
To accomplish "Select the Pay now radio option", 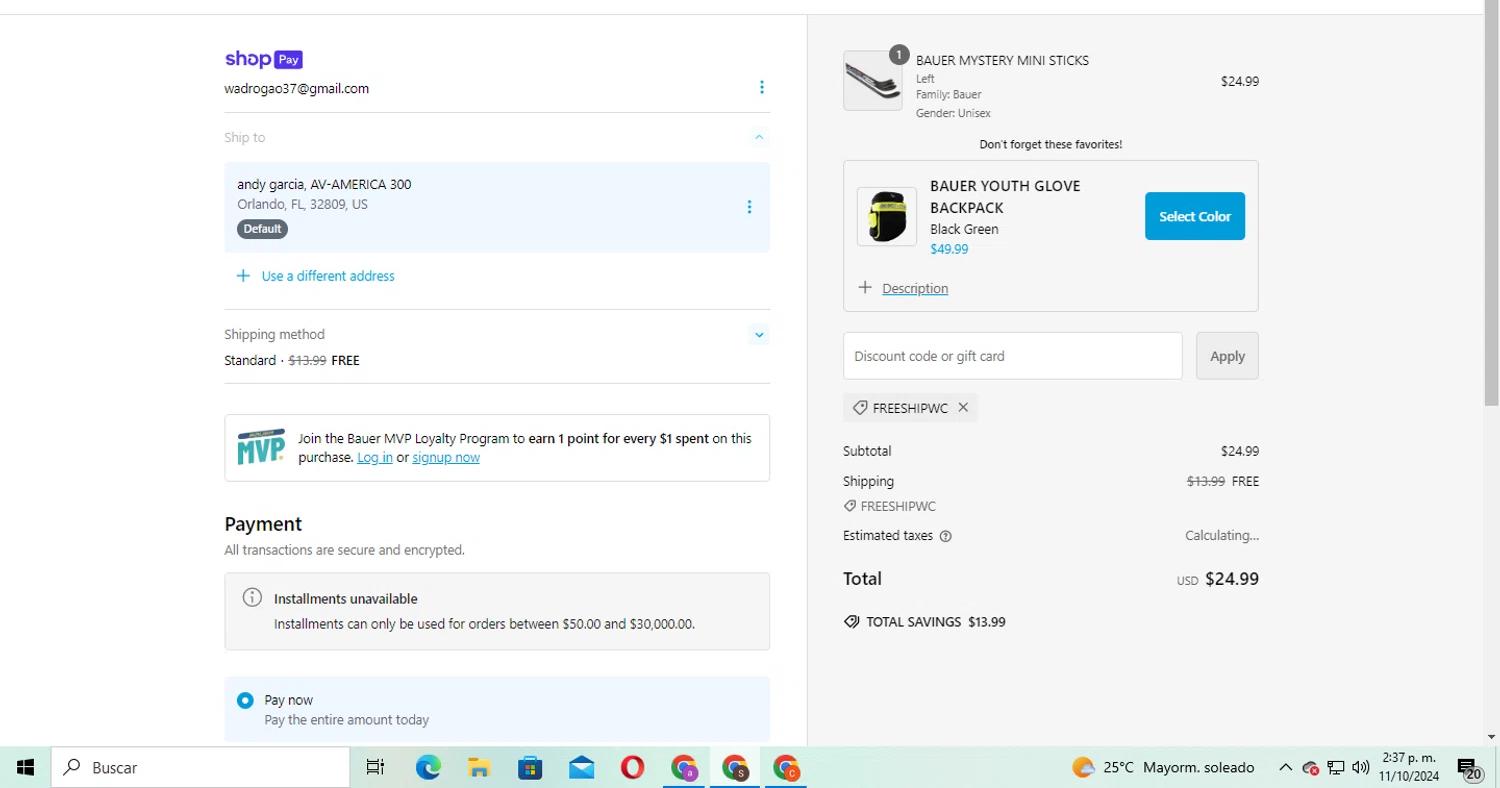I will pyautogui.click(x=245, y=701).
